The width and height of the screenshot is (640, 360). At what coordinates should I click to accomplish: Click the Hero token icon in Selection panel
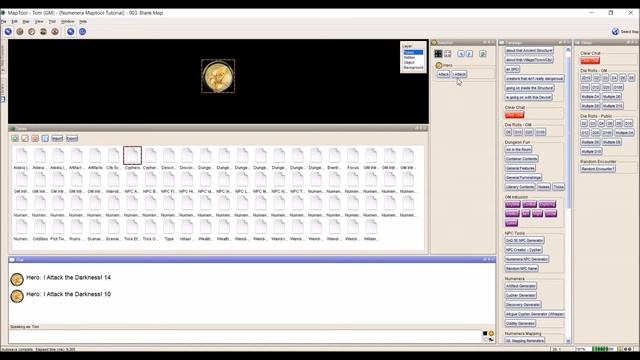pyautogui.click(x=439, y=65)
